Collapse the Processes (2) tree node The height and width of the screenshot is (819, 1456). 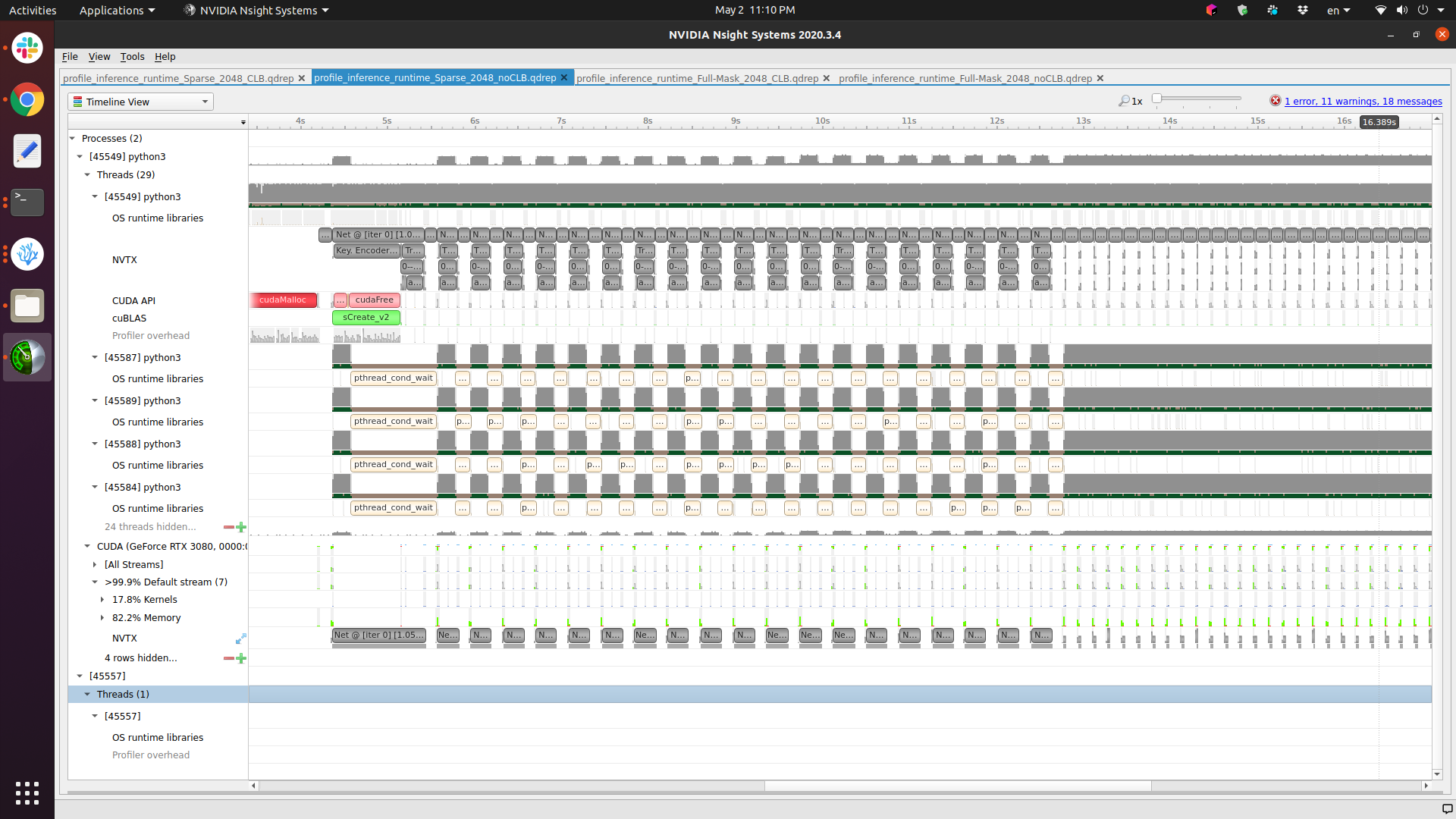pos(73,138)
